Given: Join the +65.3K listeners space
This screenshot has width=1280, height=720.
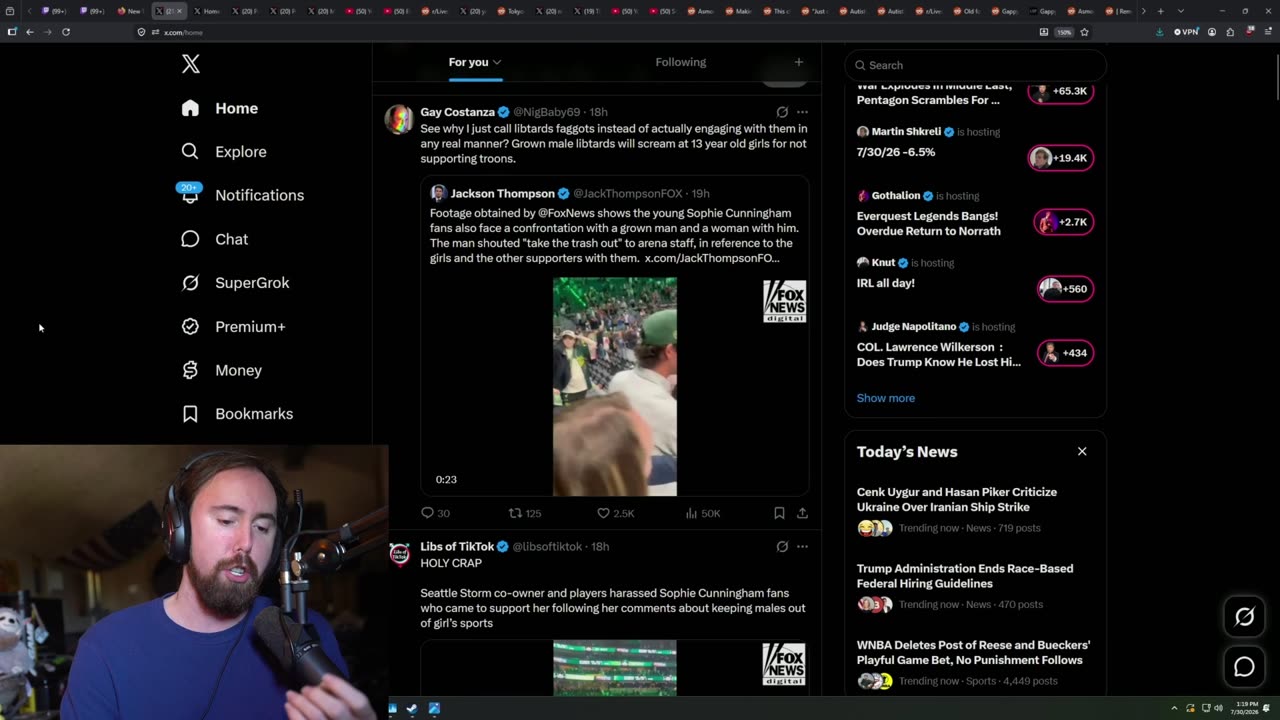Looking at the screenshot, I should [1061, 91].
